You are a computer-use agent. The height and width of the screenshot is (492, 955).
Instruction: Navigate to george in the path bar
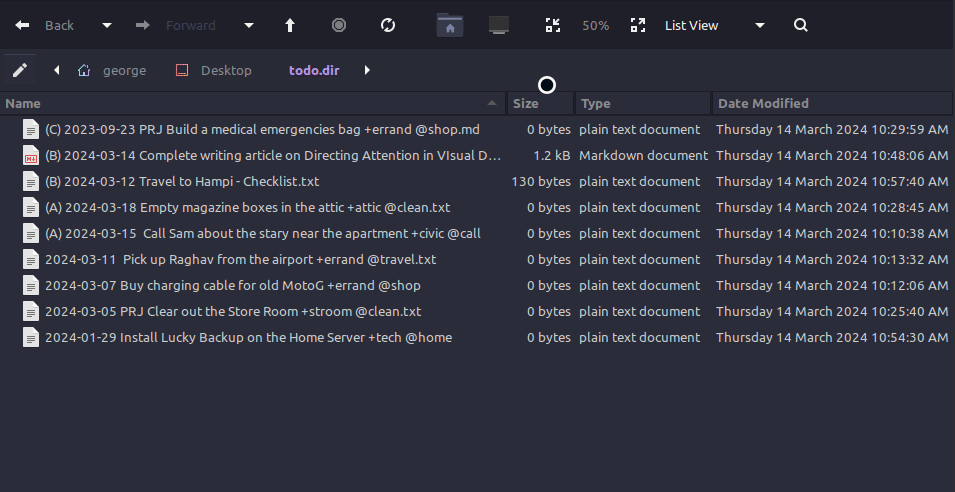coord(123,70)
